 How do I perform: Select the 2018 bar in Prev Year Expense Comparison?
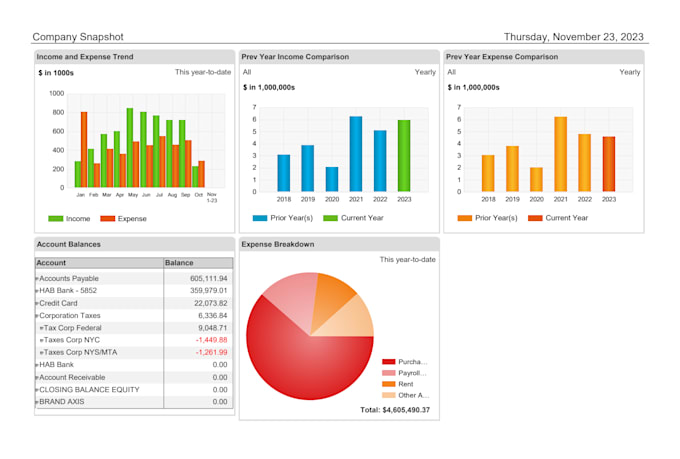488,173
